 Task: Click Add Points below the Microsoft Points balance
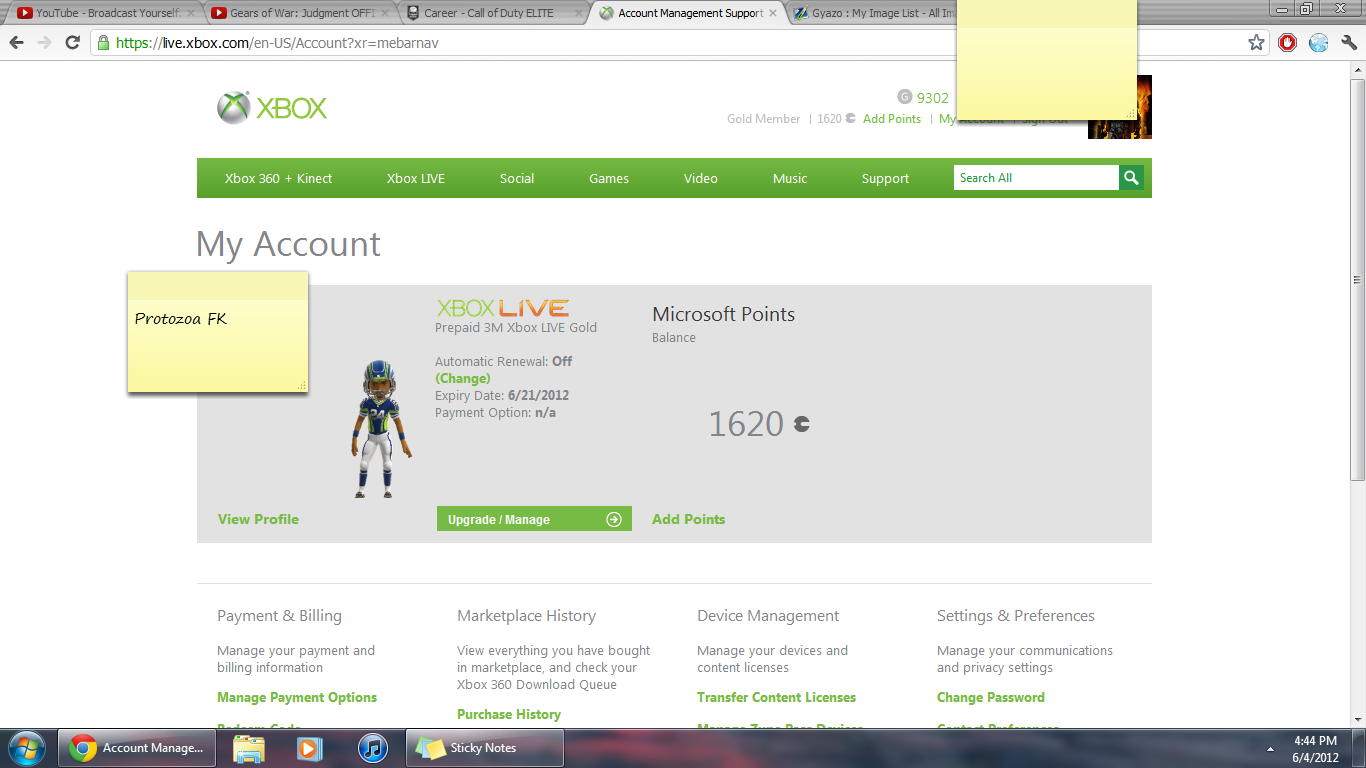pyautogui.click(x=689, y=519)
